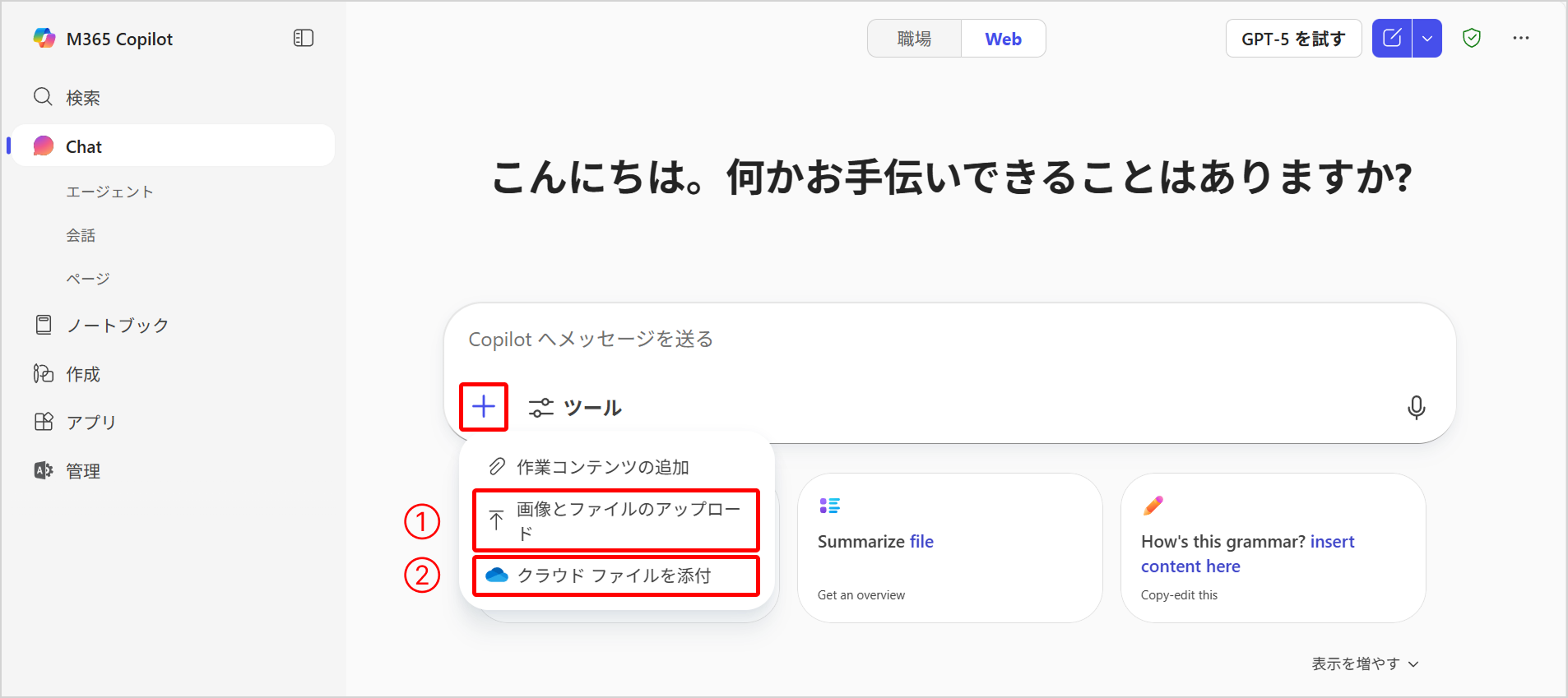Choose 作業コンテンツの追加 from the menu
The height and width of the screenshot is (698, 1568).
[602, 467]
